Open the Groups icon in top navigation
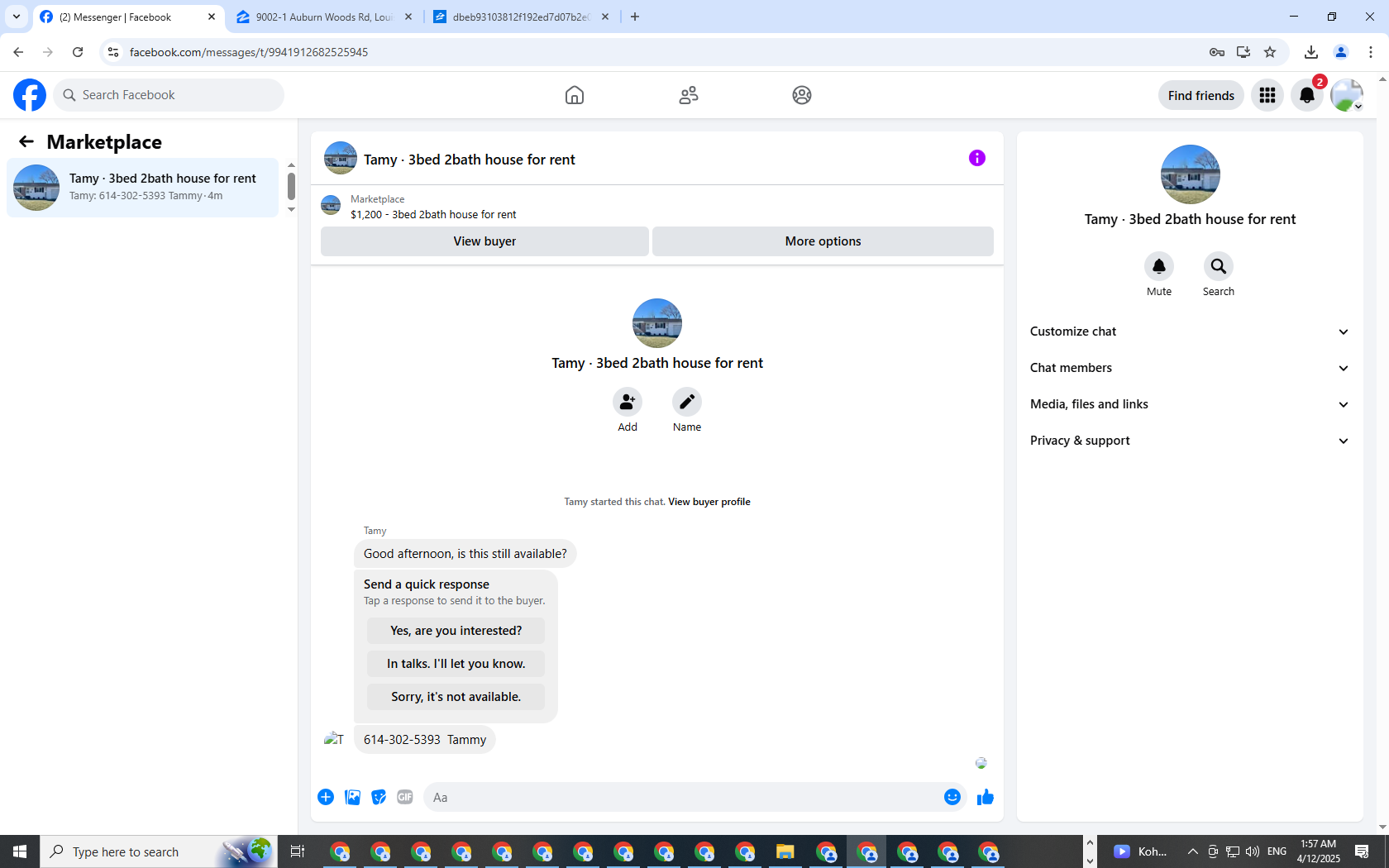The height and width of the screenshot is (868, 1389). coord(802,95)
